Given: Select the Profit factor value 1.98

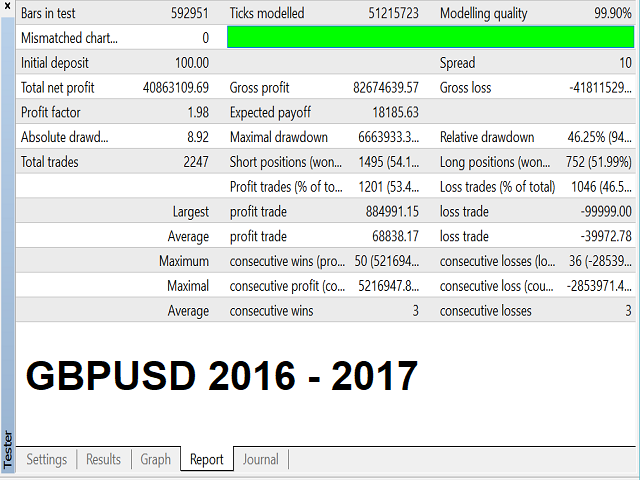Looking at the screenshot, I should [x=198, y=112].
